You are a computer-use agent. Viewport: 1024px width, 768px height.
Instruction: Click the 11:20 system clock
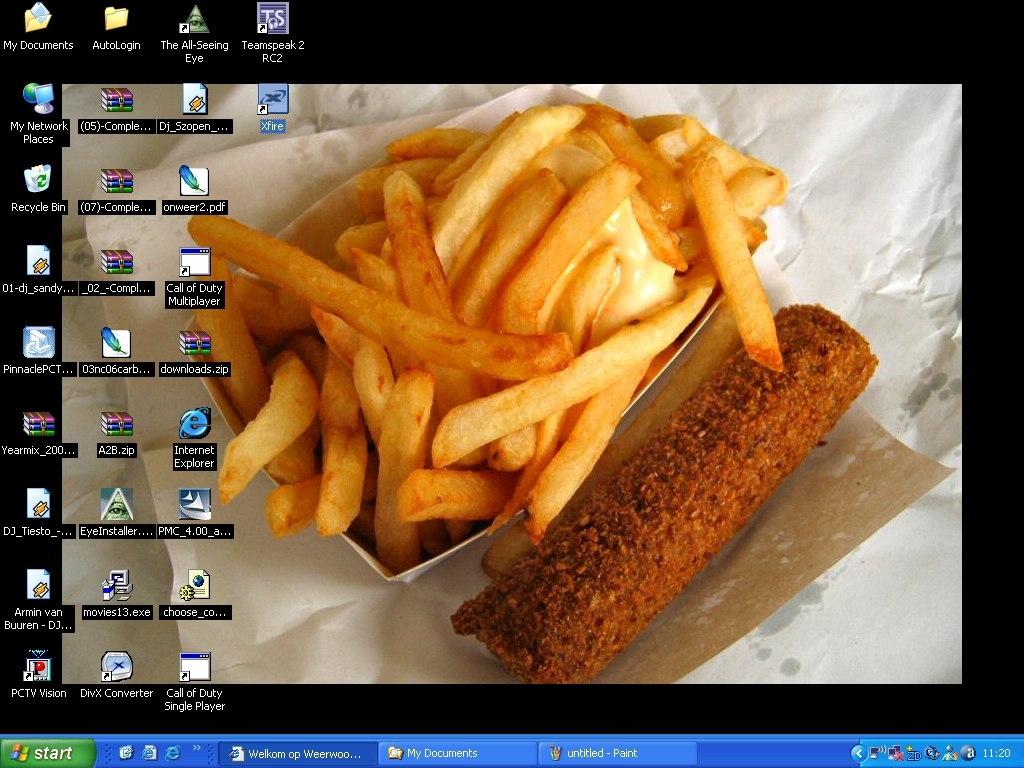tap(996, 754)
